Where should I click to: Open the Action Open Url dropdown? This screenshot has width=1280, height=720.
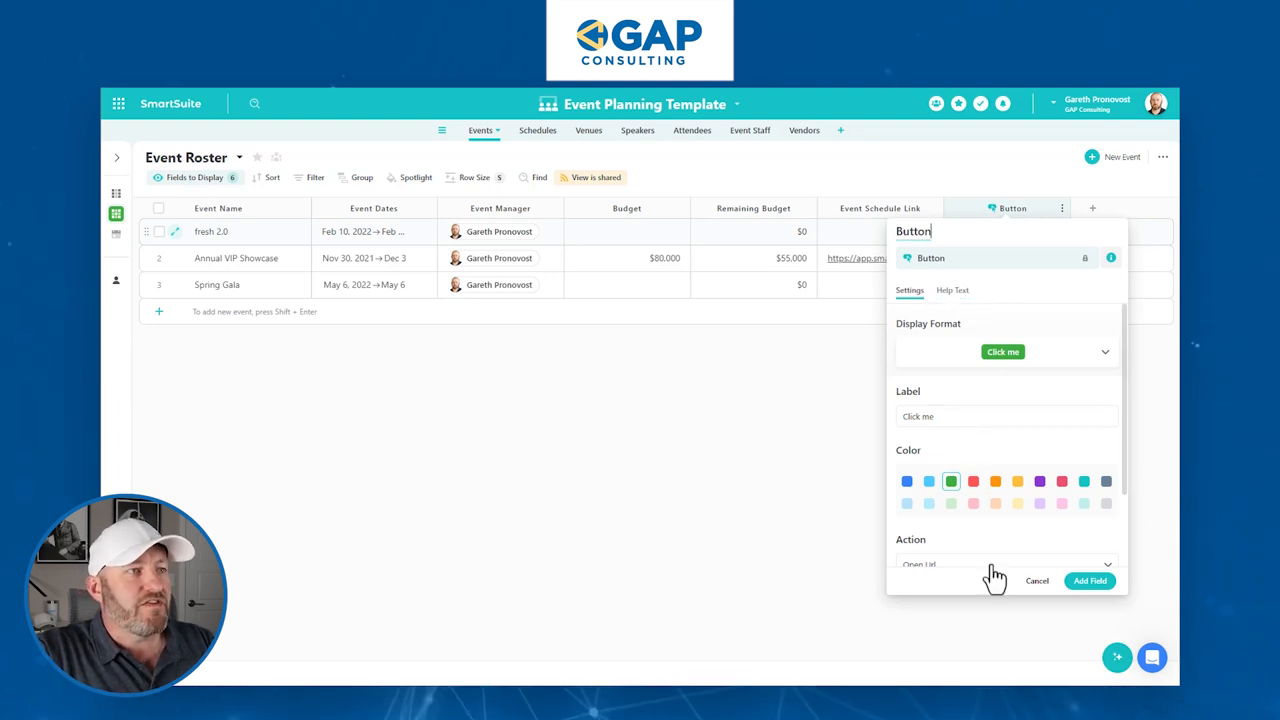1006,564
